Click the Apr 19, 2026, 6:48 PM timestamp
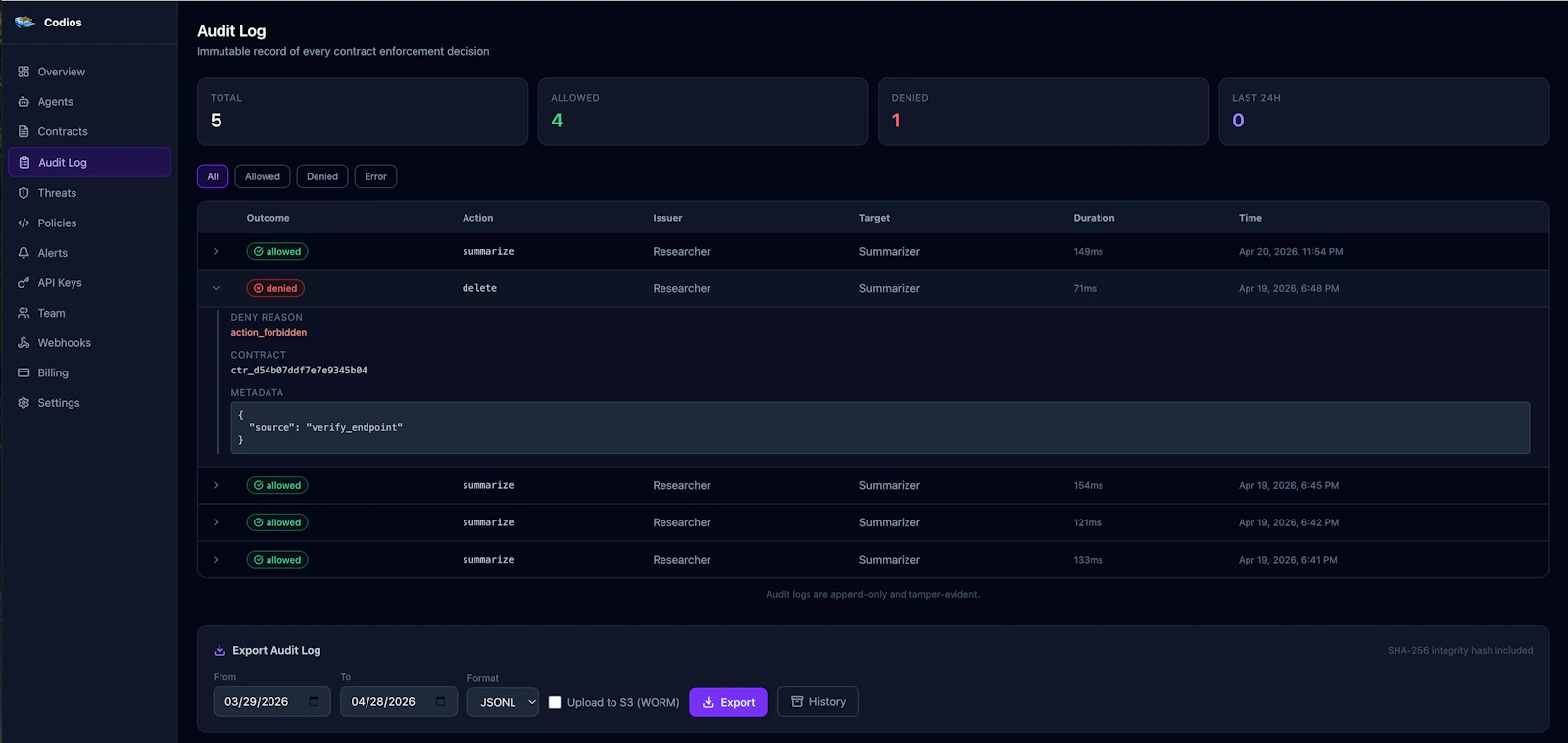 1289,288
